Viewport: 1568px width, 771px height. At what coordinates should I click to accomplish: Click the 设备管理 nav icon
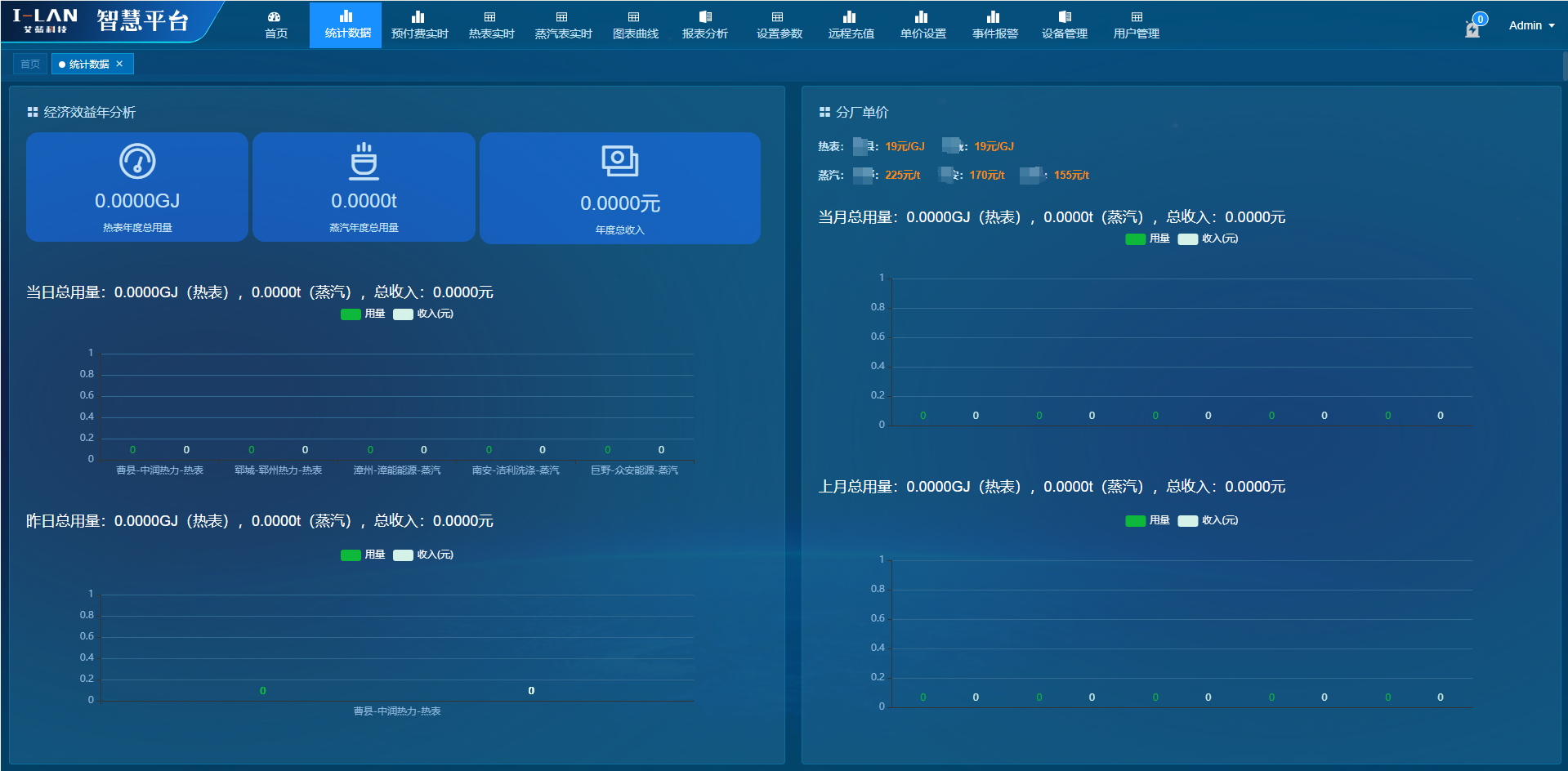[x=1065, y=17]
